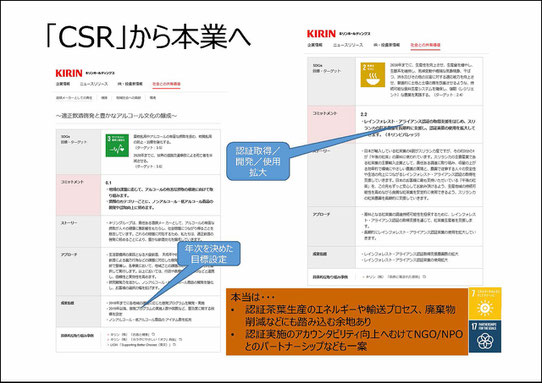Viewport: 542px width, 383px height.
Task: Select red 社会との共有価値 tab in right screenshot
Action: tap(425, 45)
